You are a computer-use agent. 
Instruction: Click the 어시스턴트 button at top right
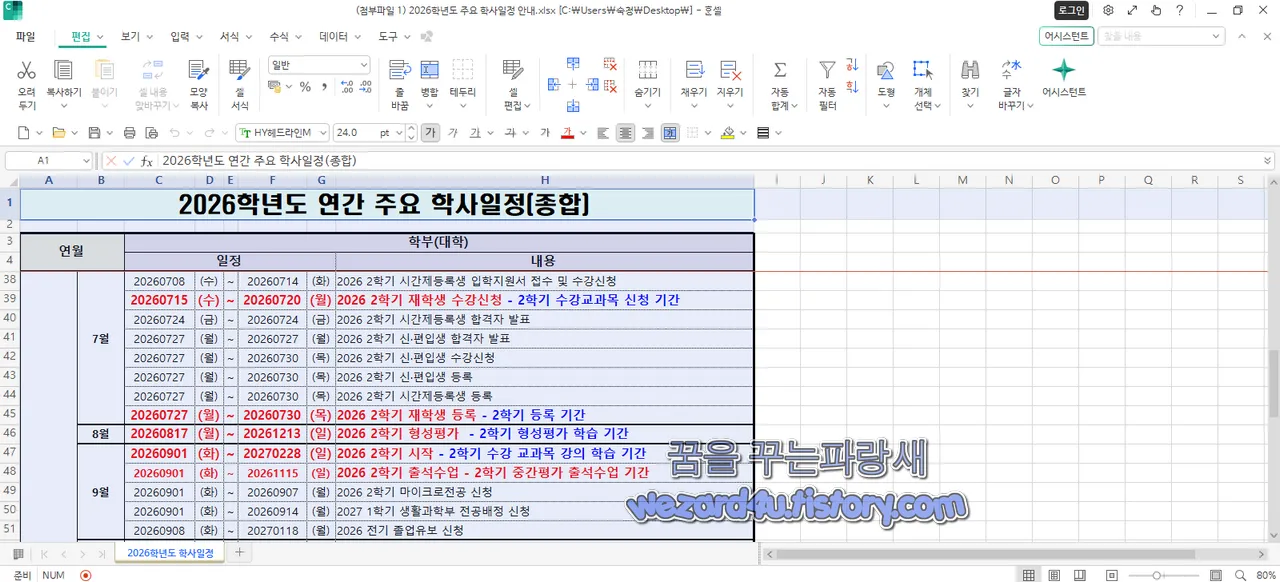[1066, 36]
